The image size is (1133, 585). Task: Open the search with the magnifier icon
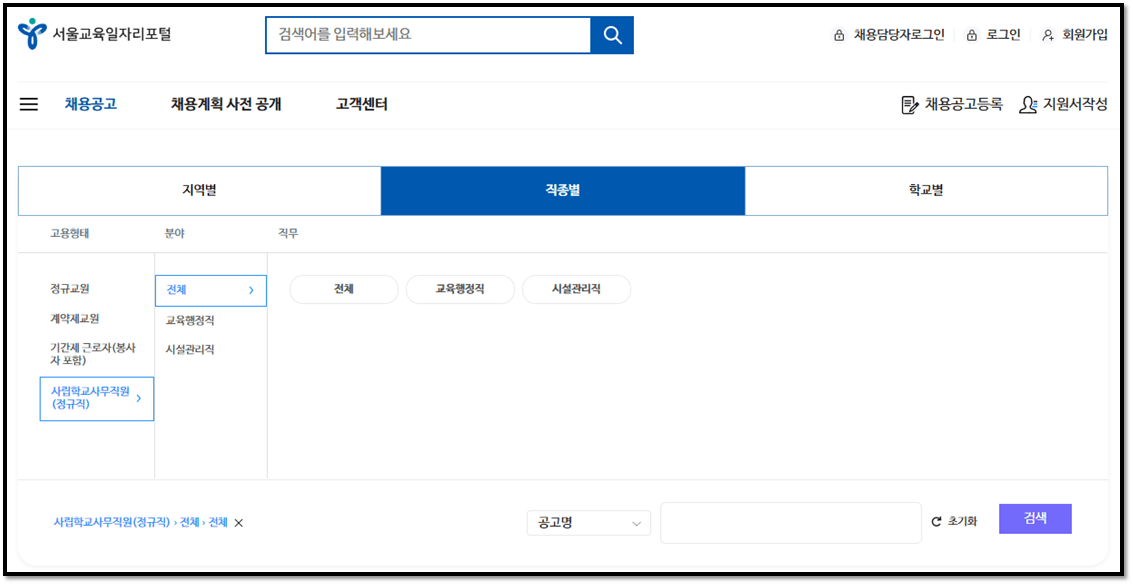click(614, 33)
